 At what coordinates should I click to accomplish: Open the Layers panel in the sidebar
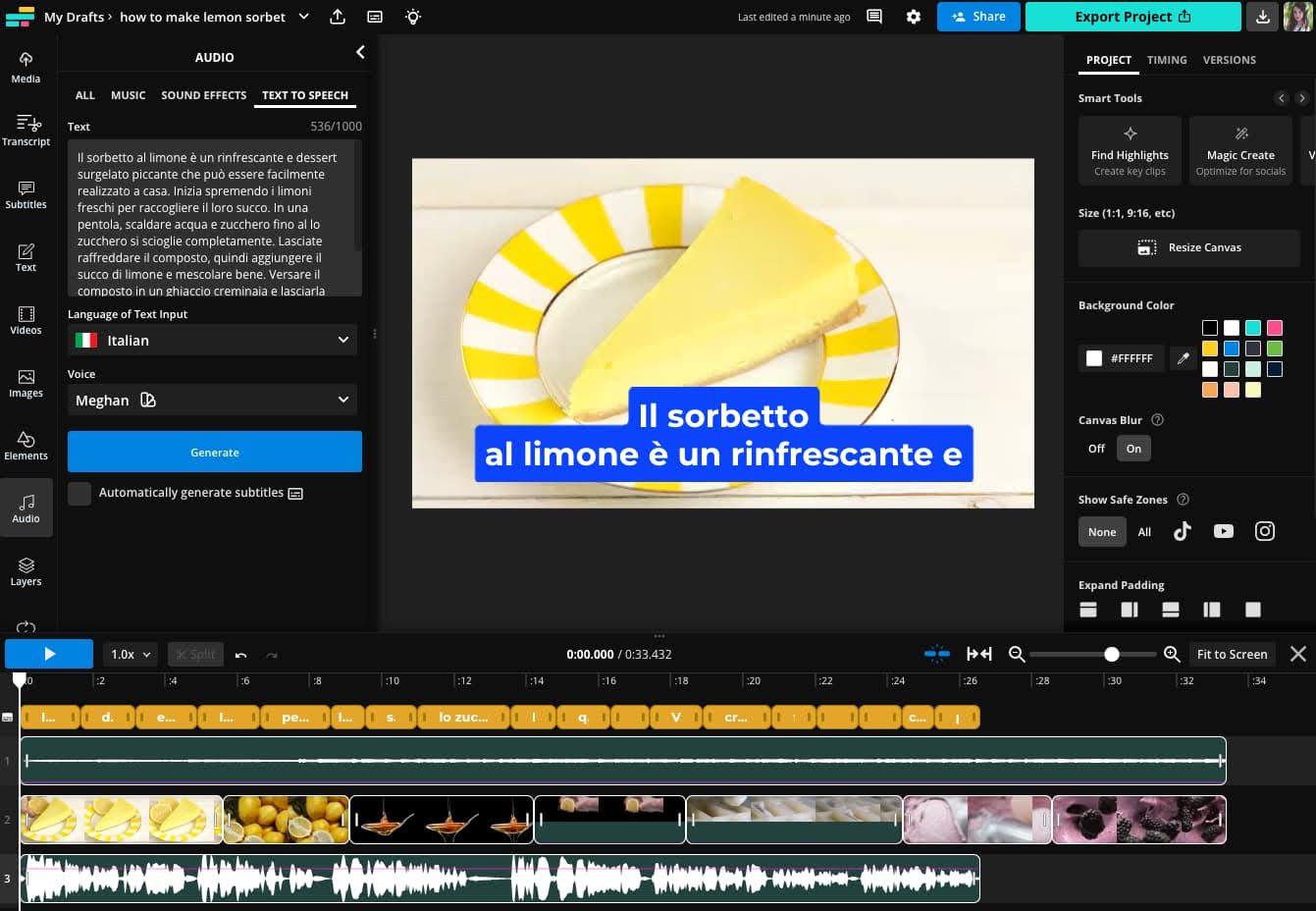(x=26, y=570)
